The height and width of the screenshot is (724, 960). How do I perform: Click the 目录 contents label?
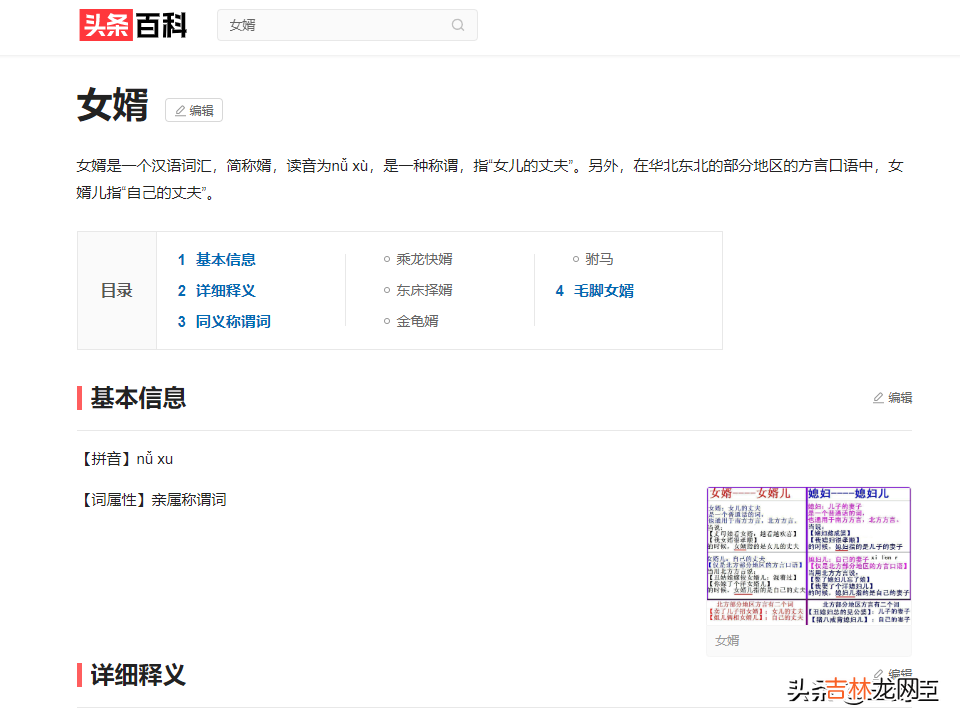(x=117, y=291)
